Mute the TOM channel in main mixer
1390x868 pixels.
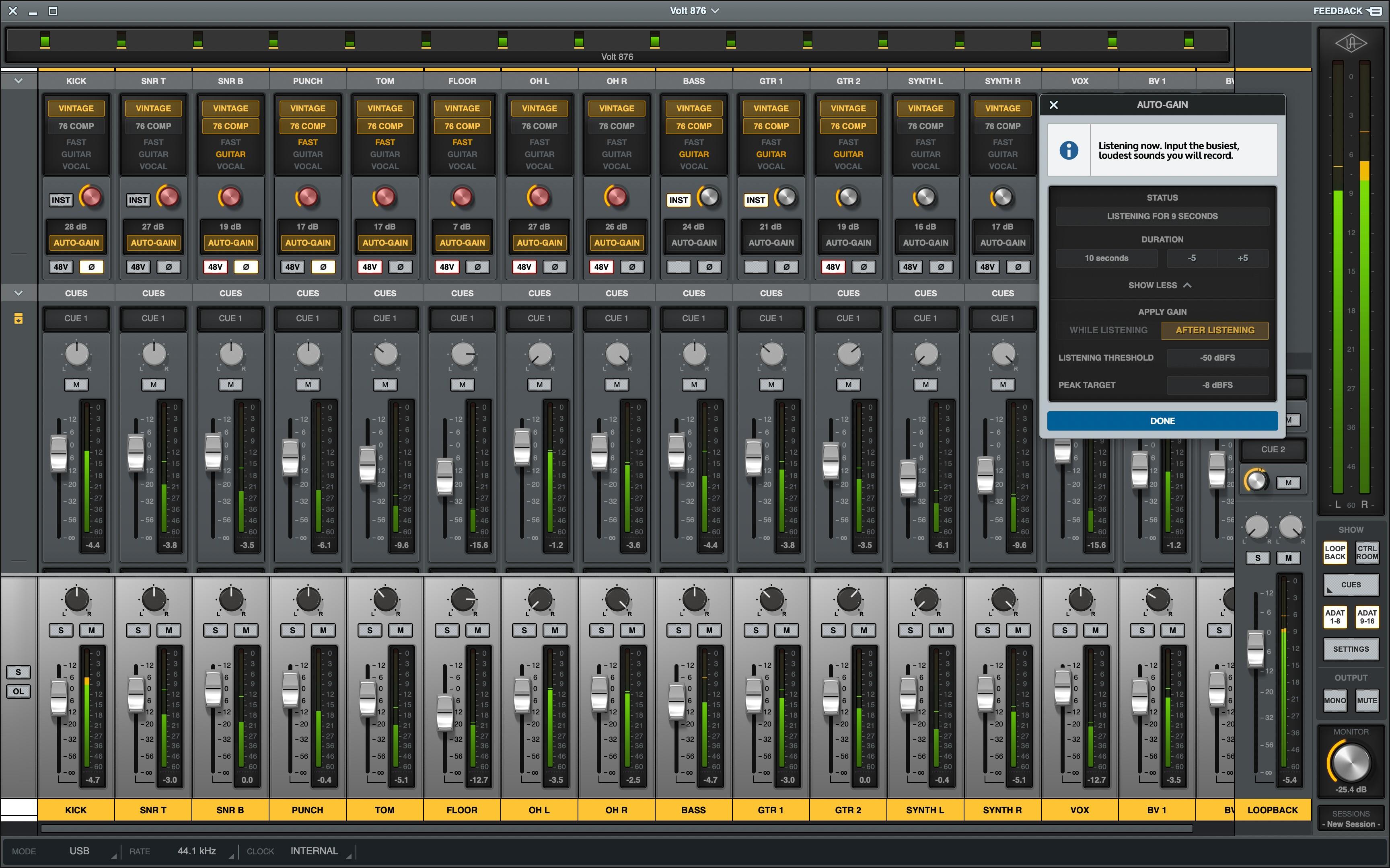click(400, 630)
